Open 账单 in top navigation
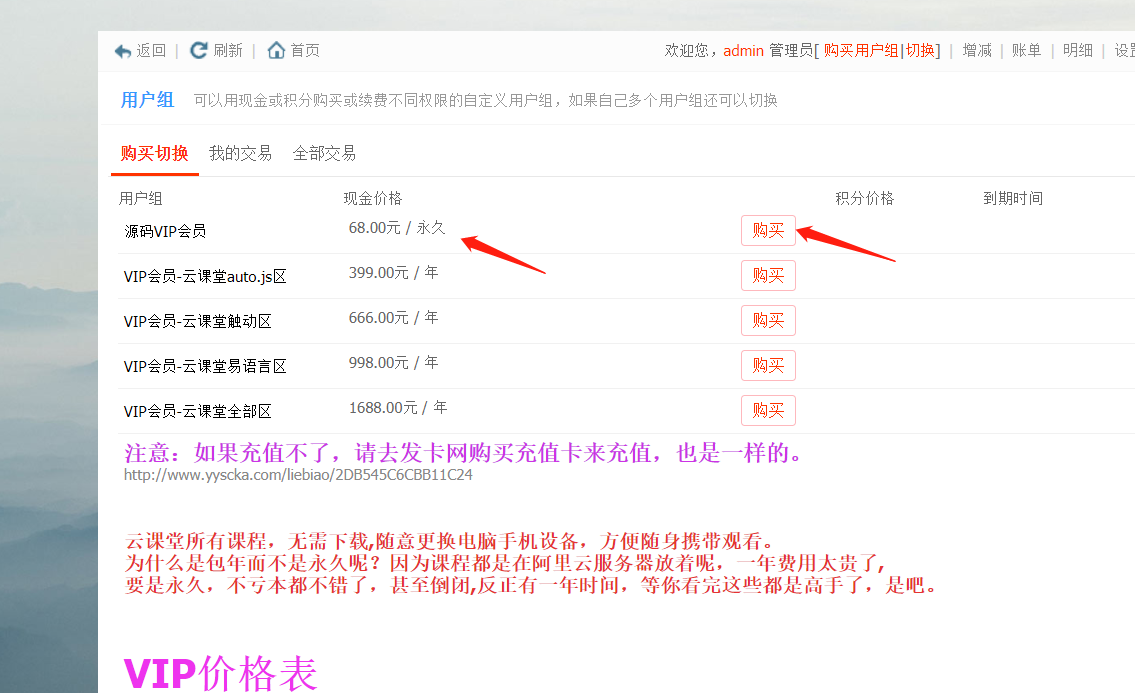The height and width of the screenshot is (693, 1135). 1026,51
